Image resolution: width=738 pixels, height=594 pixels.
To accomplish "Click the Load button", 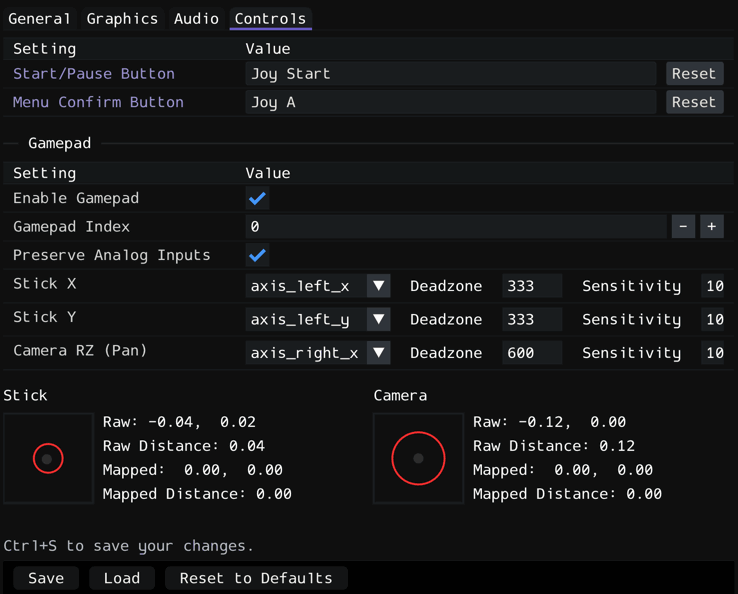I will (122, 578).
